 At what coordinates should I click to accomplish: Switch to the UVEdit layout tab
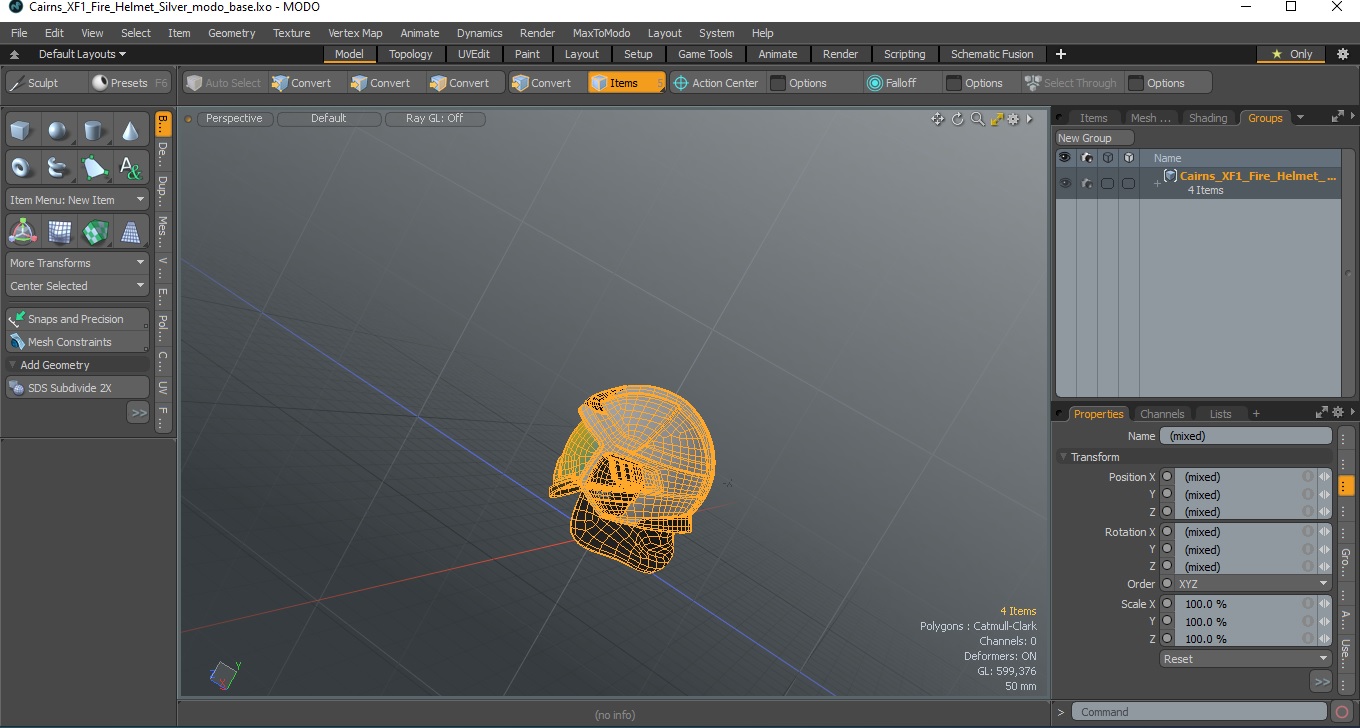pyautogui.click(x=474, y=54)
